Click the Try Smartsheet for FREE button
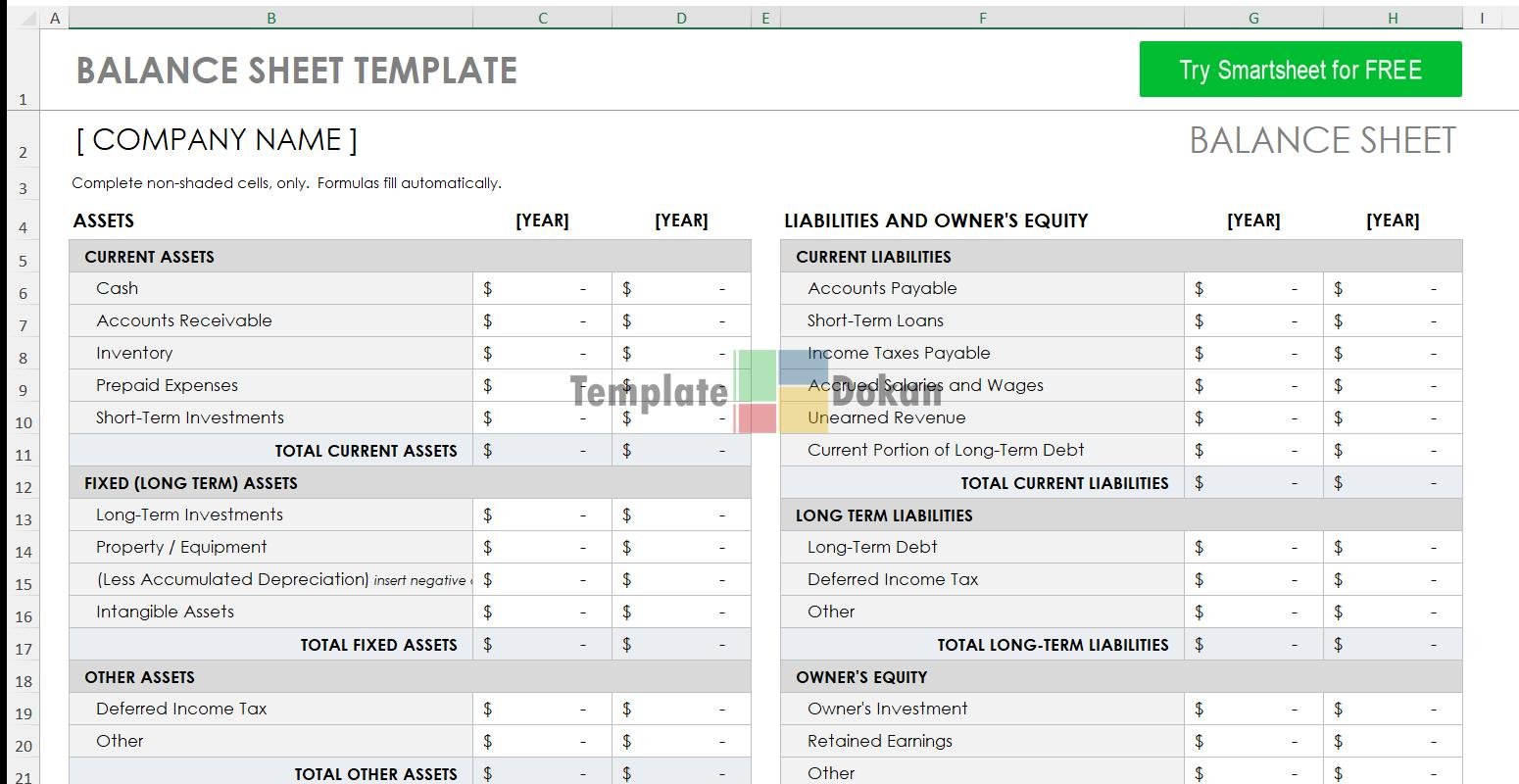Image resolution: width=1519 pixels, height=784 pixels. coord(1299,70)
